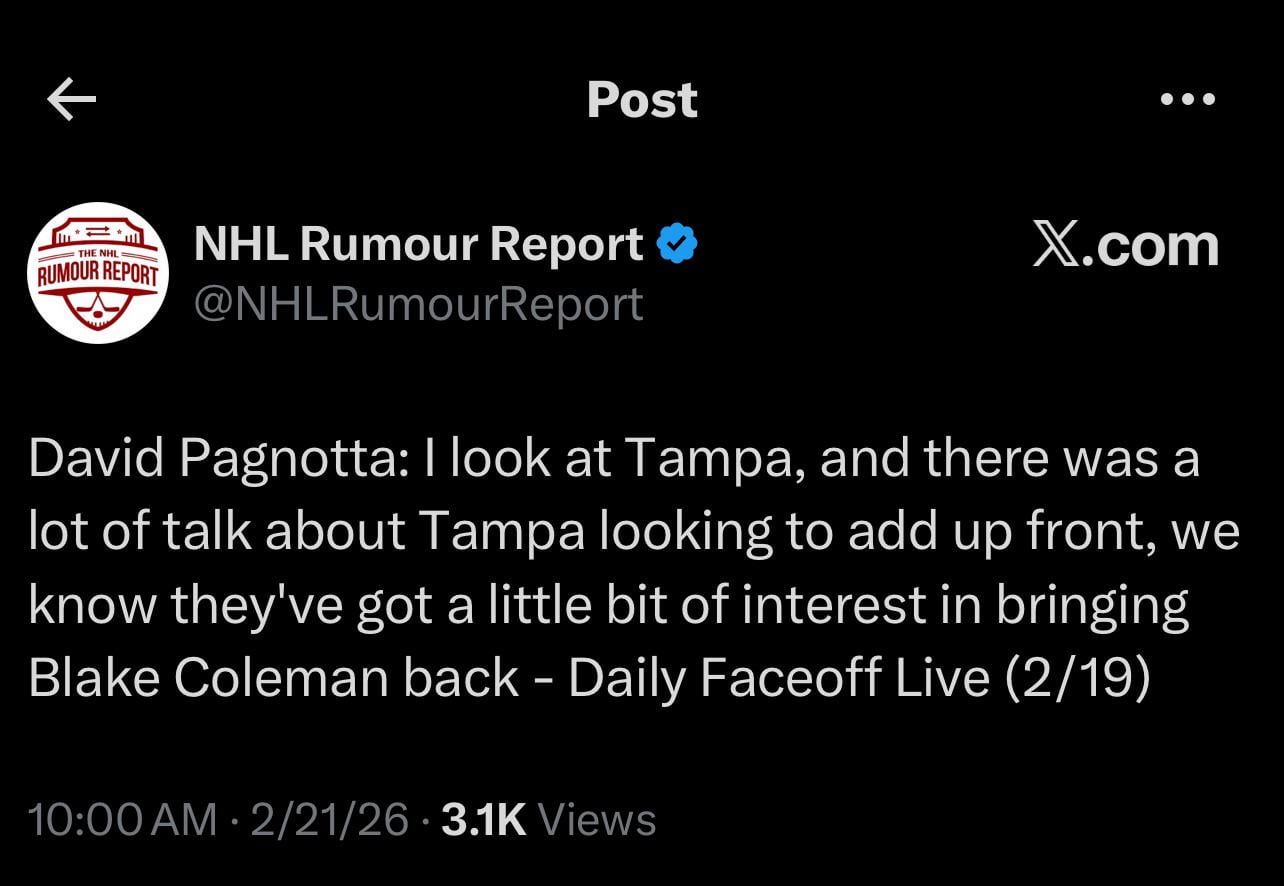The width and height of the screenshot is (1284, 886).
Task: Click the "(2/19)" date in post text
Action: (x=1073, y=678)
